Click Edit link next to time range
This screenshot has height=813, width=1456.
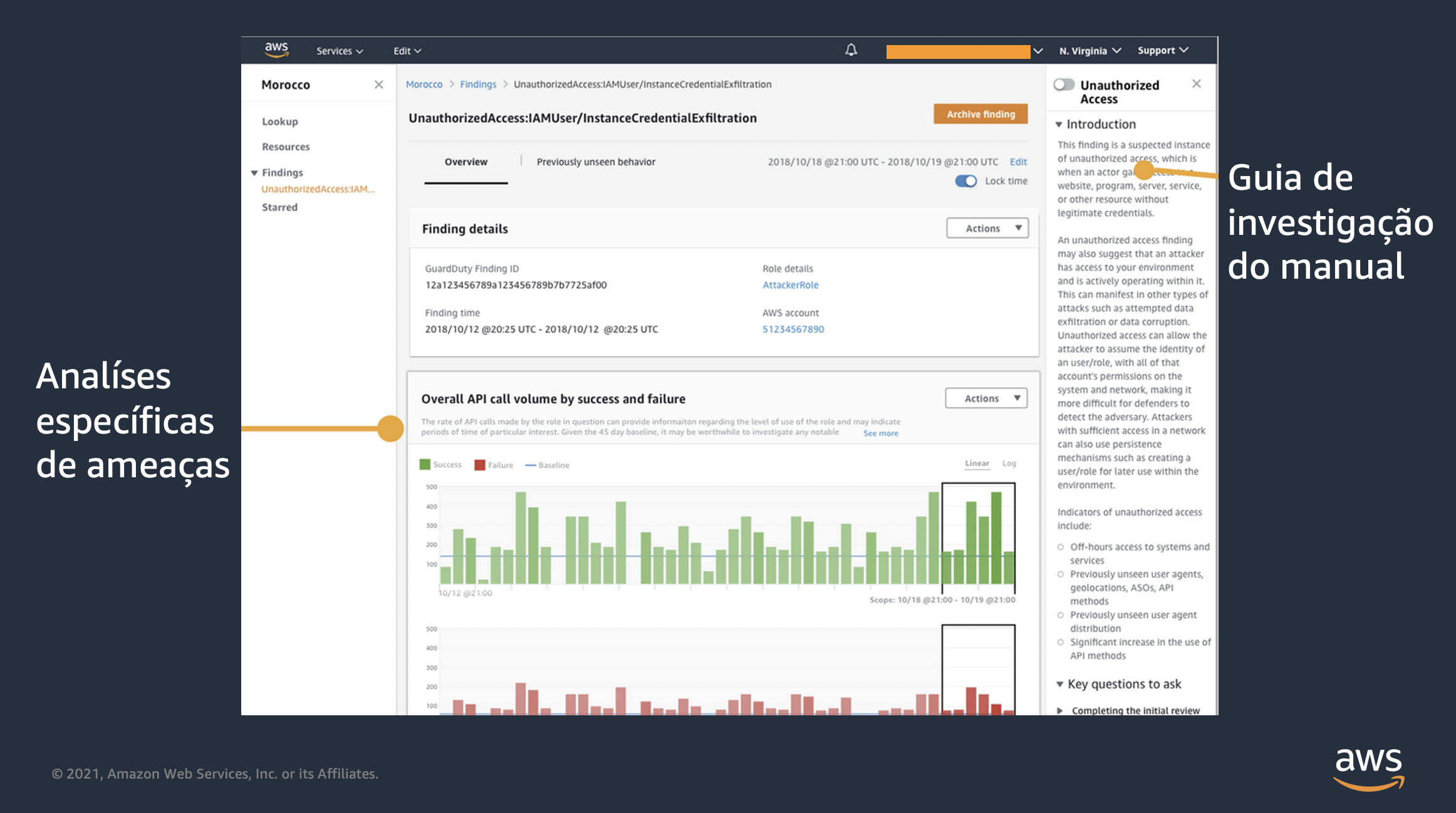pos(1018,162)
